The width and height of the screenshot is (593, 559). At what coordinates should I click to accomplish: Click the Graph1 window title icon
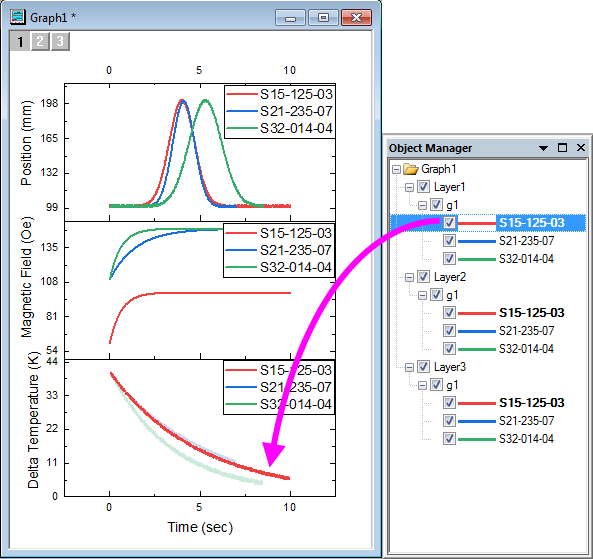(17, 17)
